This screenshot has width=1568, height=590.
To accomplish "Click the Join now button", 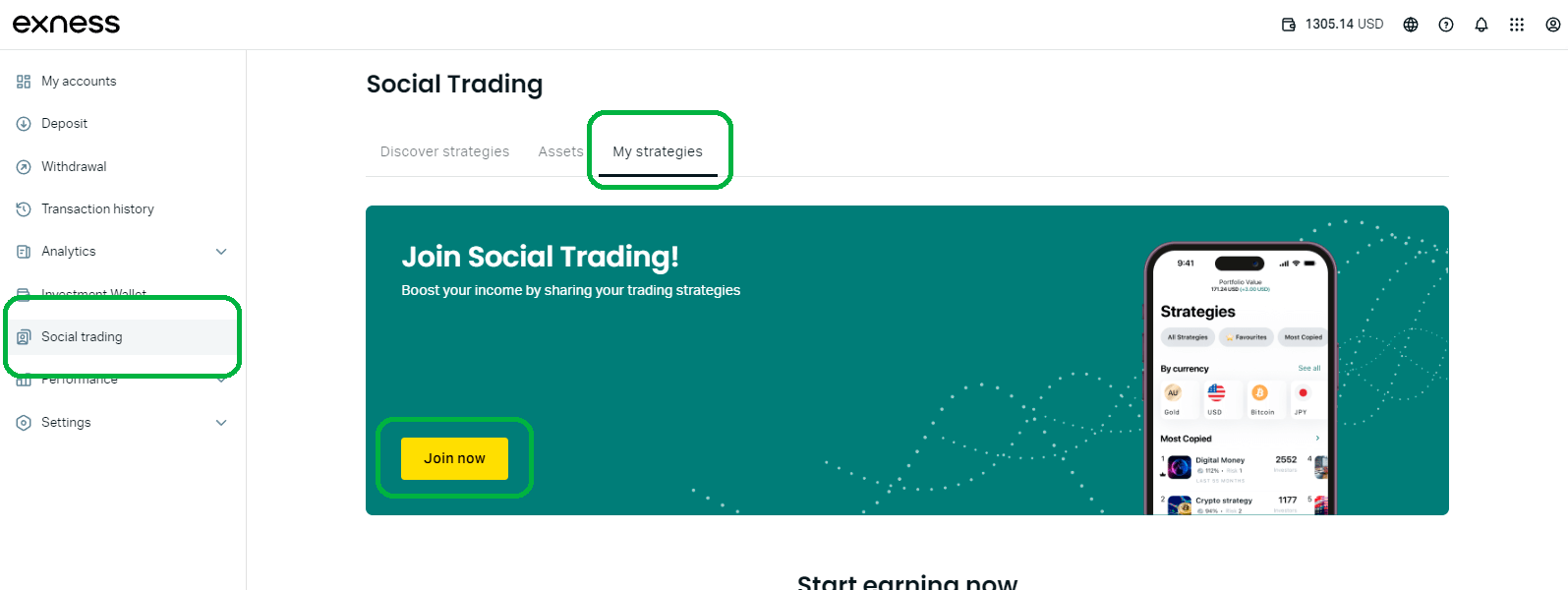I will pyautogui.click(x=453, y=457).
